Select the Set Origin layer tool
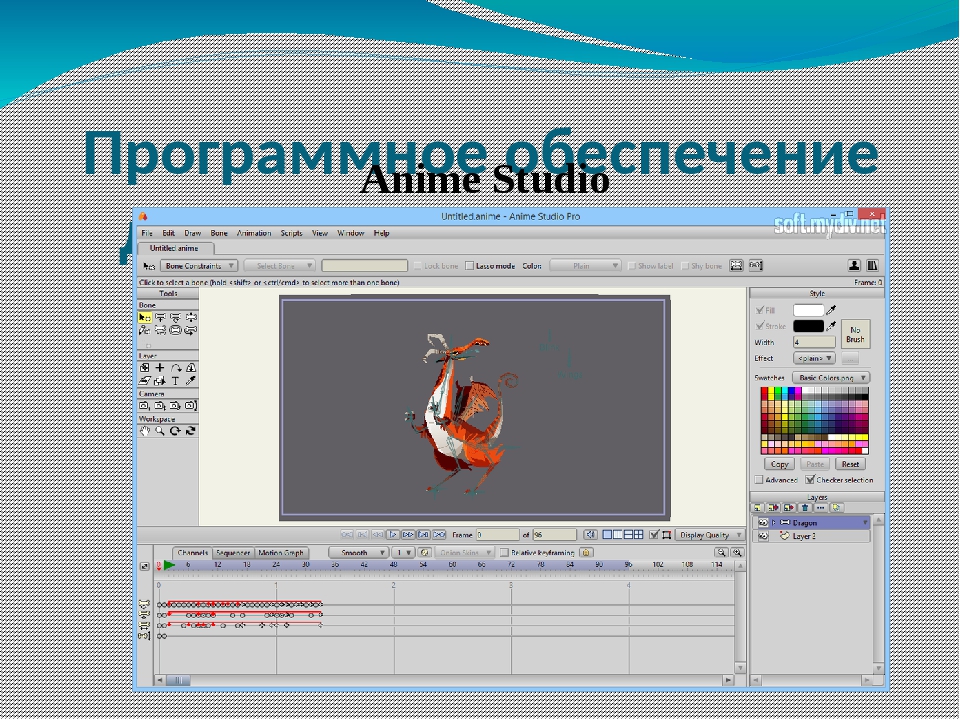960x720 pixels. (144, 368)
